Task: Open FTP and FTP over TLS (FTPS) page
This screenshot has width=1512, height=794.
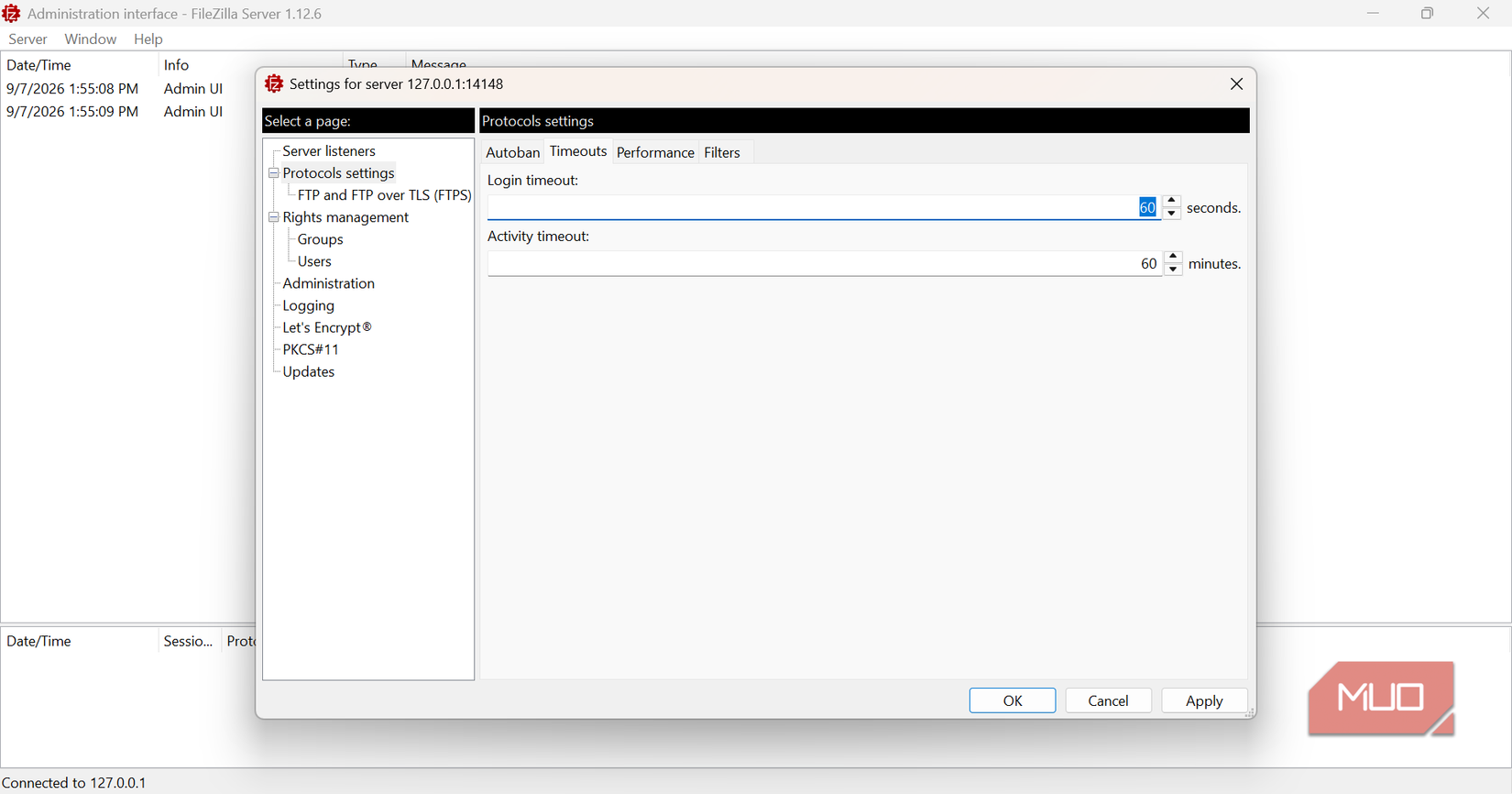Action: 384,195
